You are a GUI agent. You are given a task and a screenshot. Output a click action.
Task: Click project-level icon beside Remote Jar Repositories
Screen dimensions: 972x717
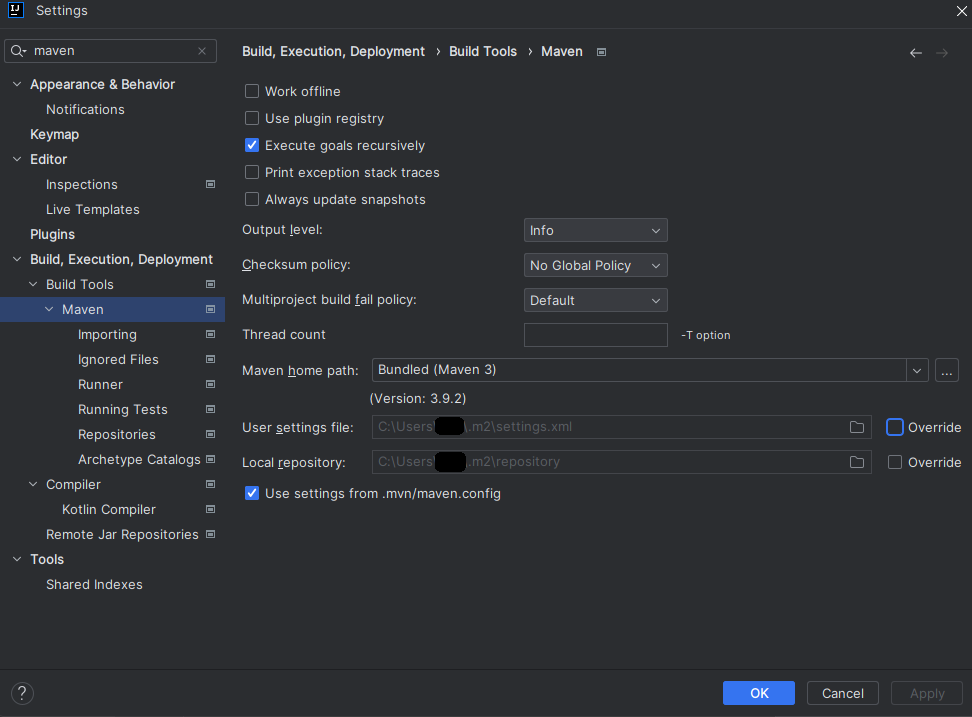(211, 534)
